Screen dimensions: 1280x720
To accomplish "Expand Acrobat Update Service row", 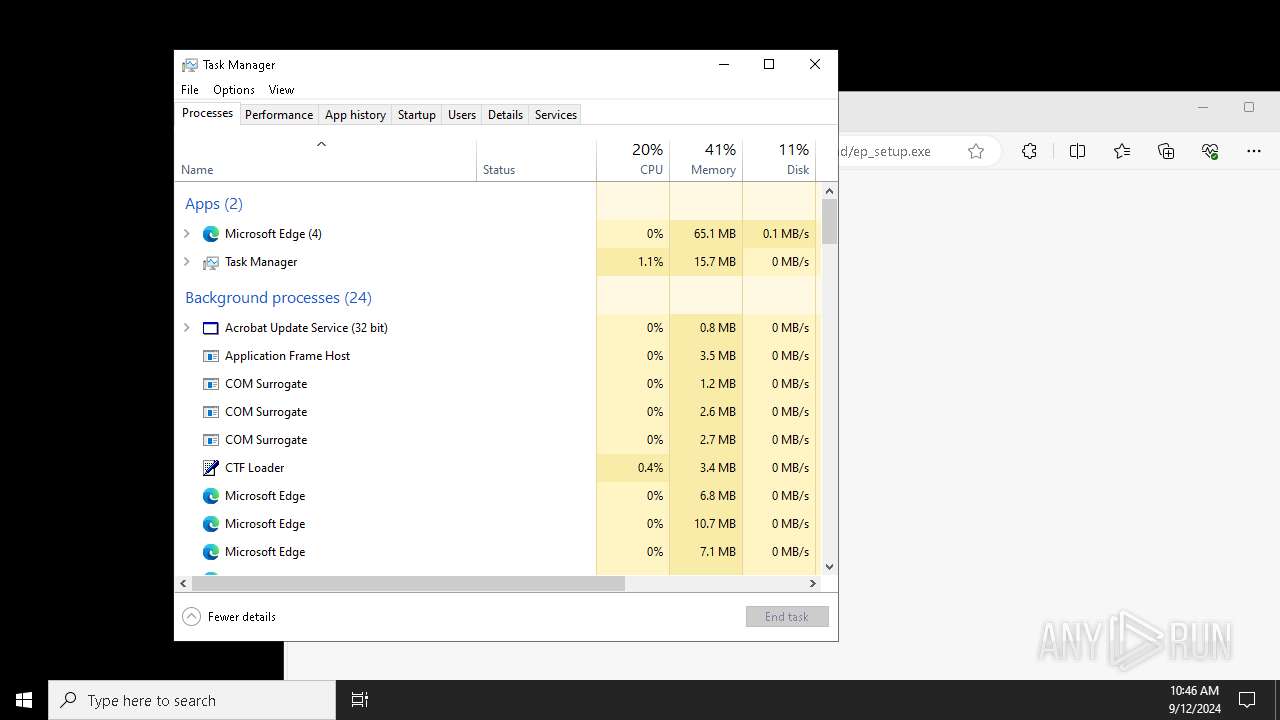I will coord(187,328).
